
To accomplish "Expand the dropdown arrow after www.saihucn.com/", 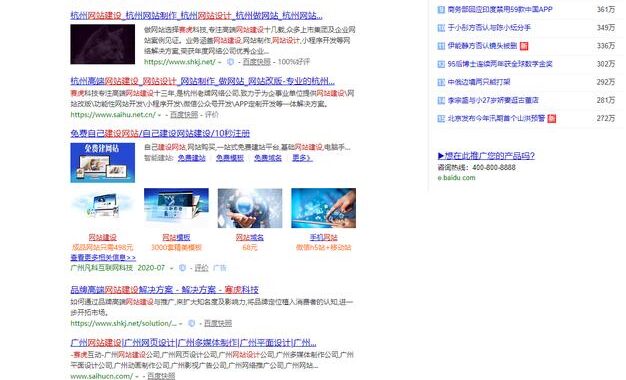I will click(x=137, y=376).
